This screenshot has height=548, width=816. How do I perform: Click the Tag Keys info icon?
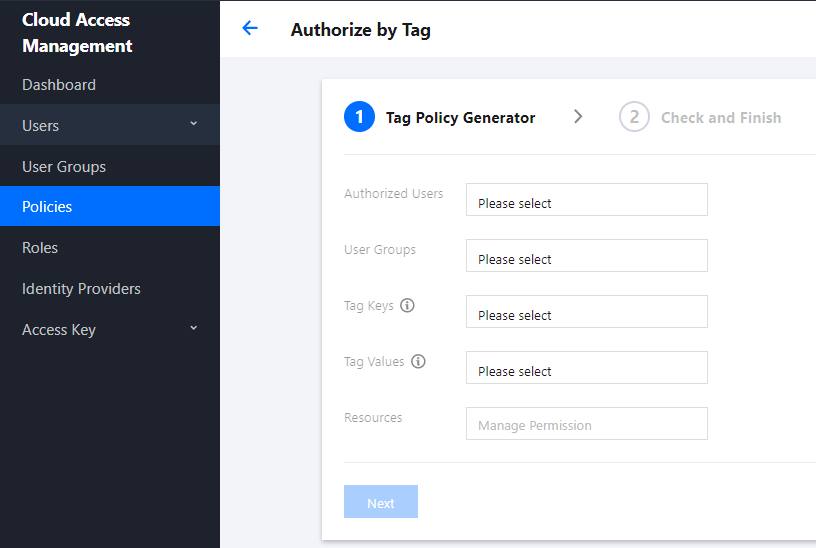coord(407,306)
